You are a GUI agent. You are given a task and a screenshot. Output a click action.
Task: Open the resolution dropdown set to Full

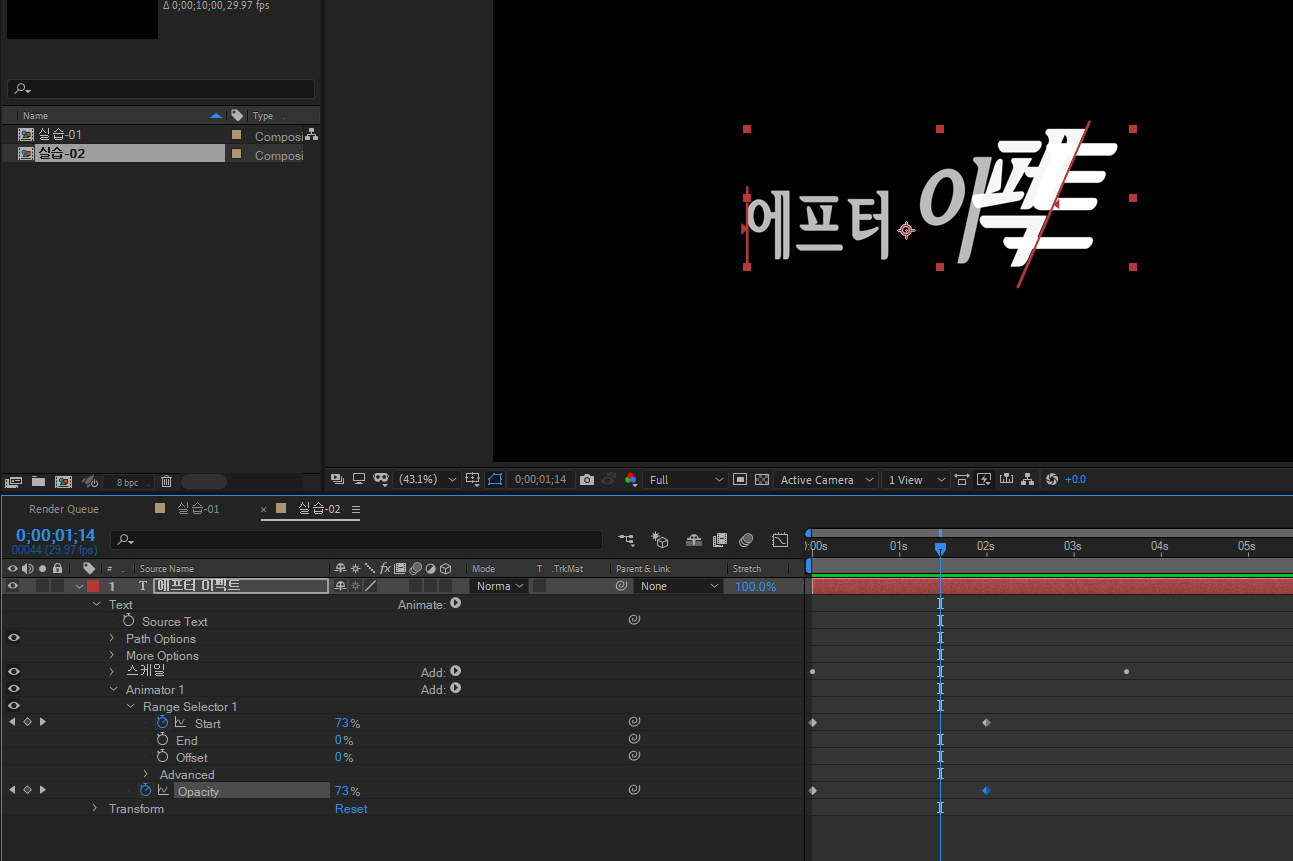[685, 480]
